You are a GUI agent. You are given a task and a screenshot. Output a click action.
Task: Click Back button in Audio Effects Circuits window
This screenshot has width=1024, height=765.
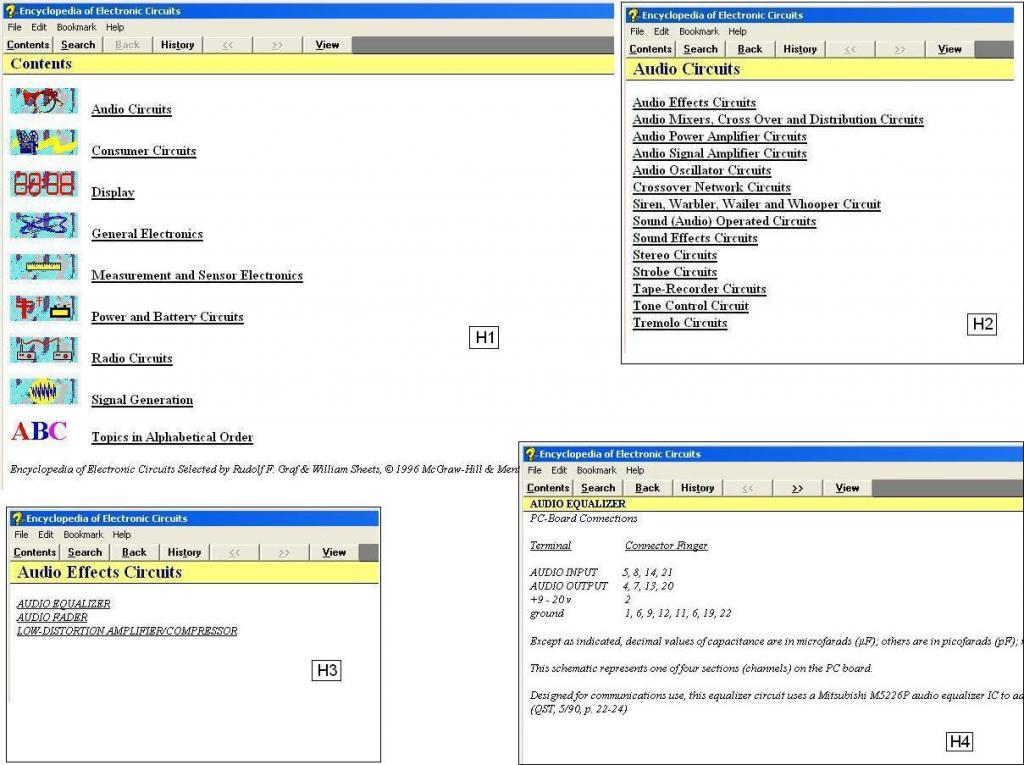134,552
